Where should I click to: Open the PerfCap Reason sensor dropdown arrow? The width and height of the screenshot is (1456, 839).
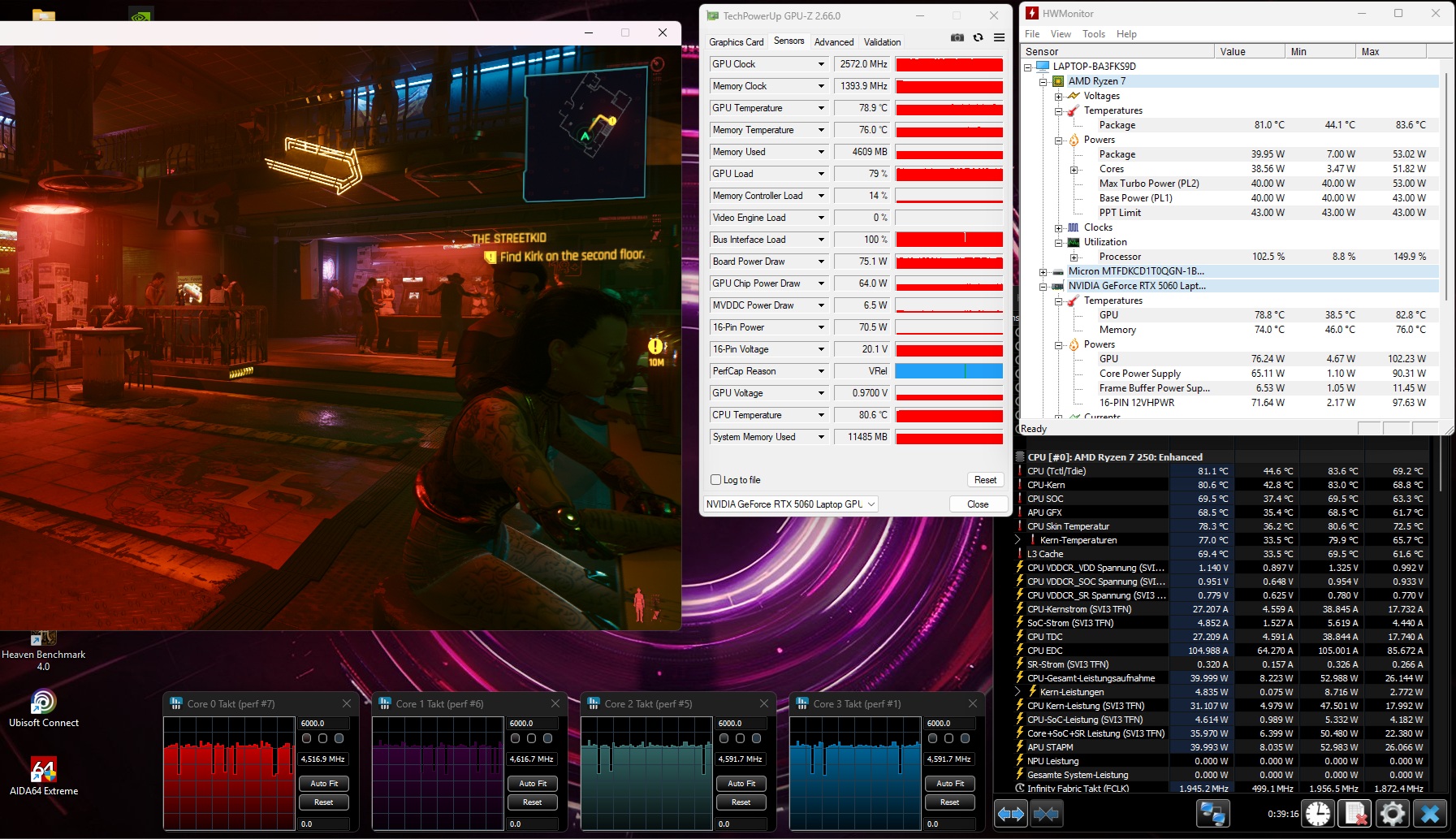[821, 371]
